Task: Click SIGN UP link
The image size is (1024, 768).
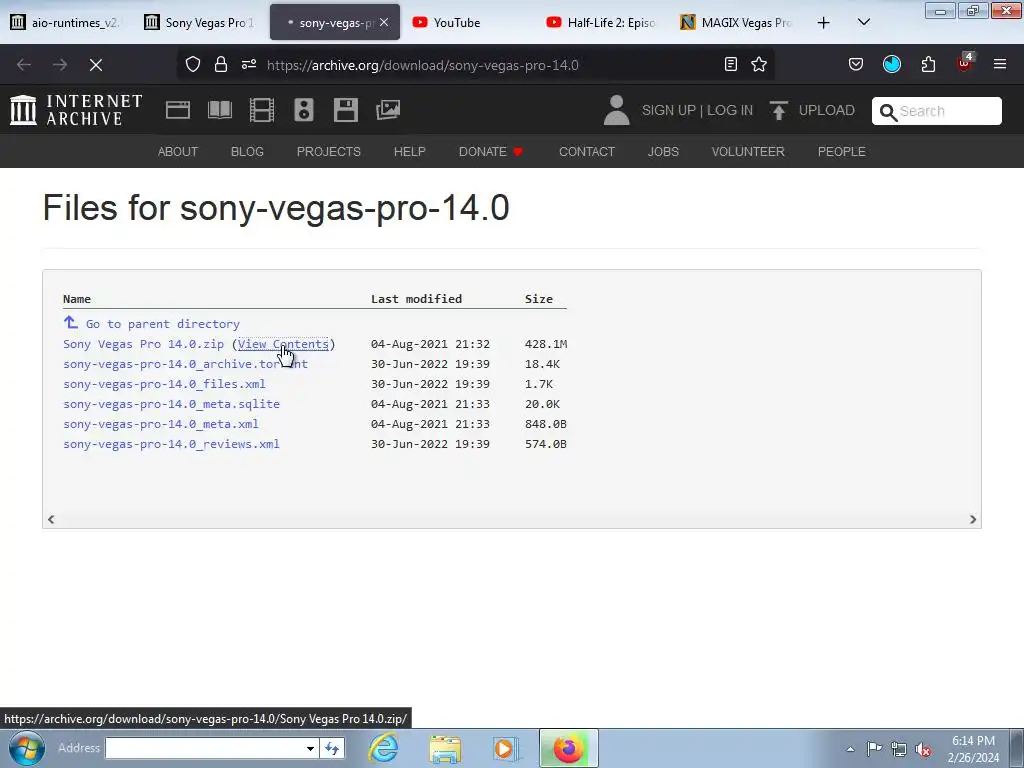Action: tap(668, 110)
